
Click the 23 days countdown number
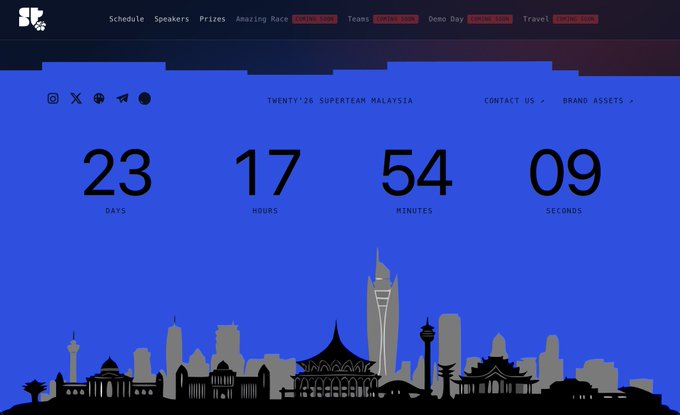[117, 172]
